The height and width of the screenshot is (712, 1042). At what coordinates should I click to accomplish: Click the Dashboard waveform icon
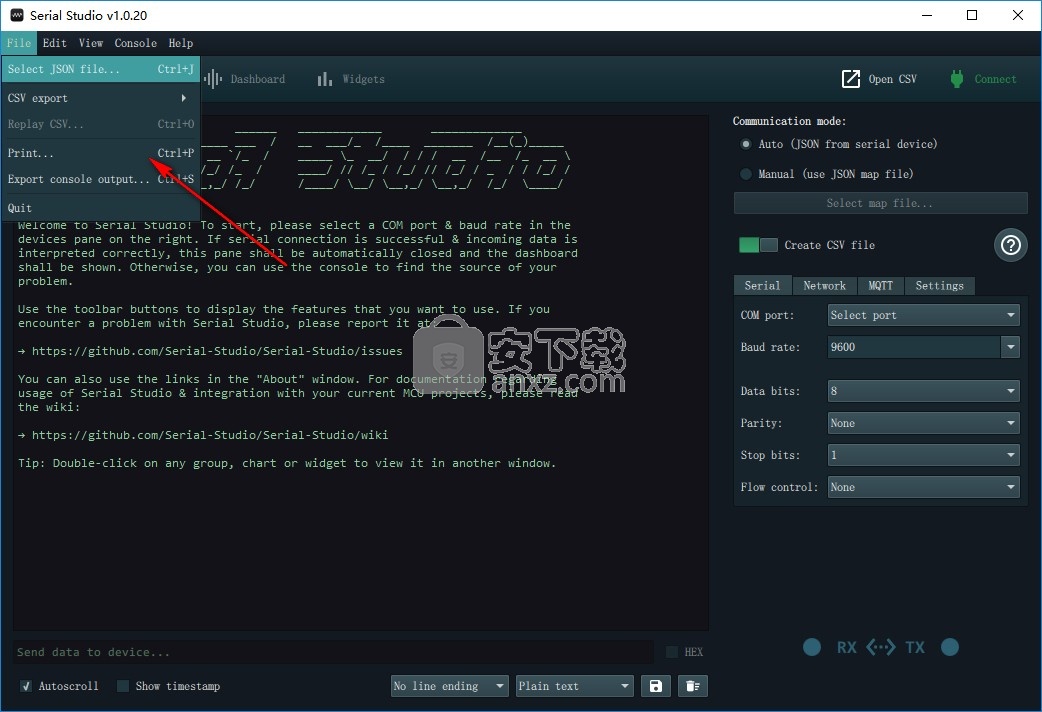(213, 79)
